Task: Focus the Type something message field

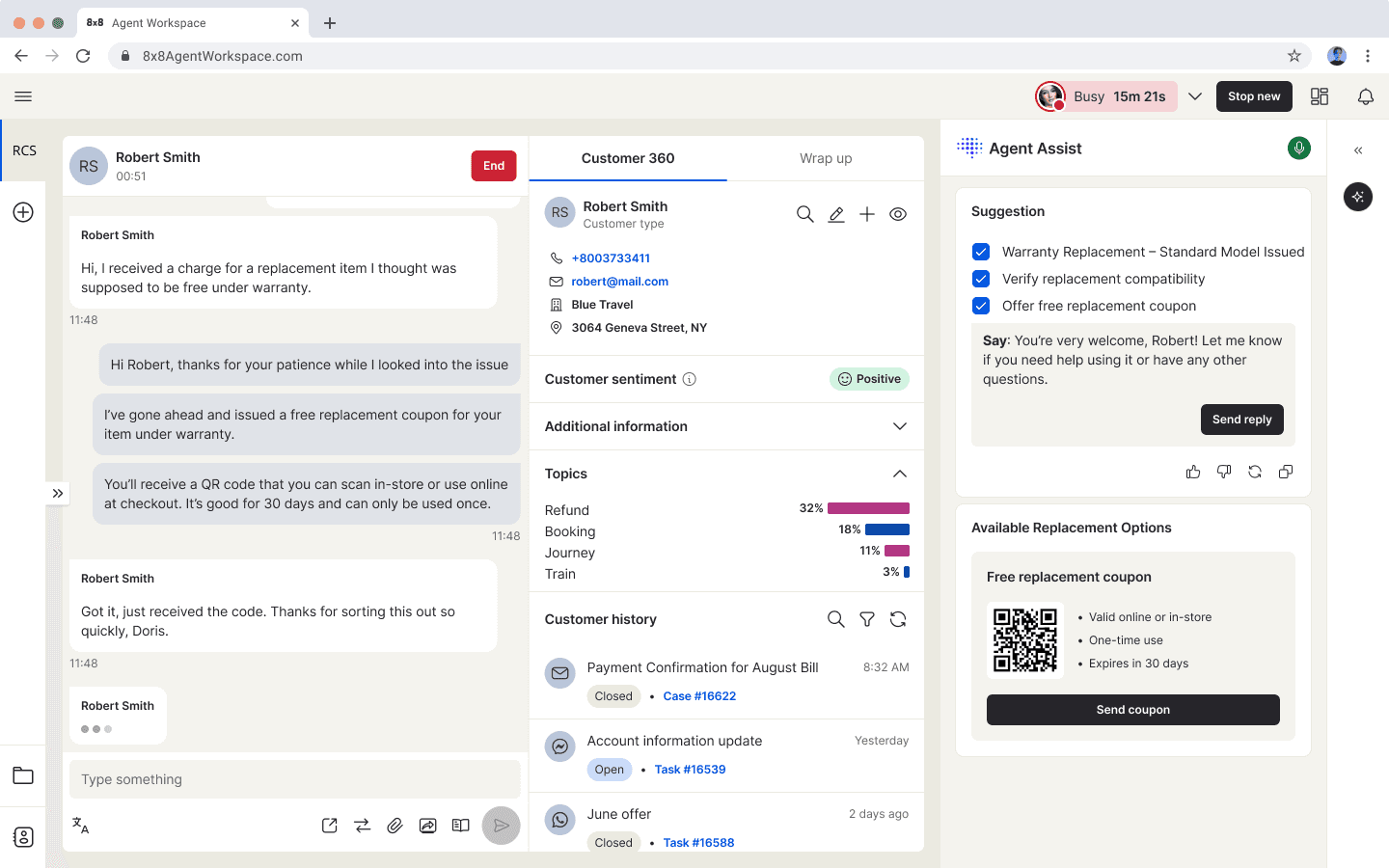Action: coord(295,779)
